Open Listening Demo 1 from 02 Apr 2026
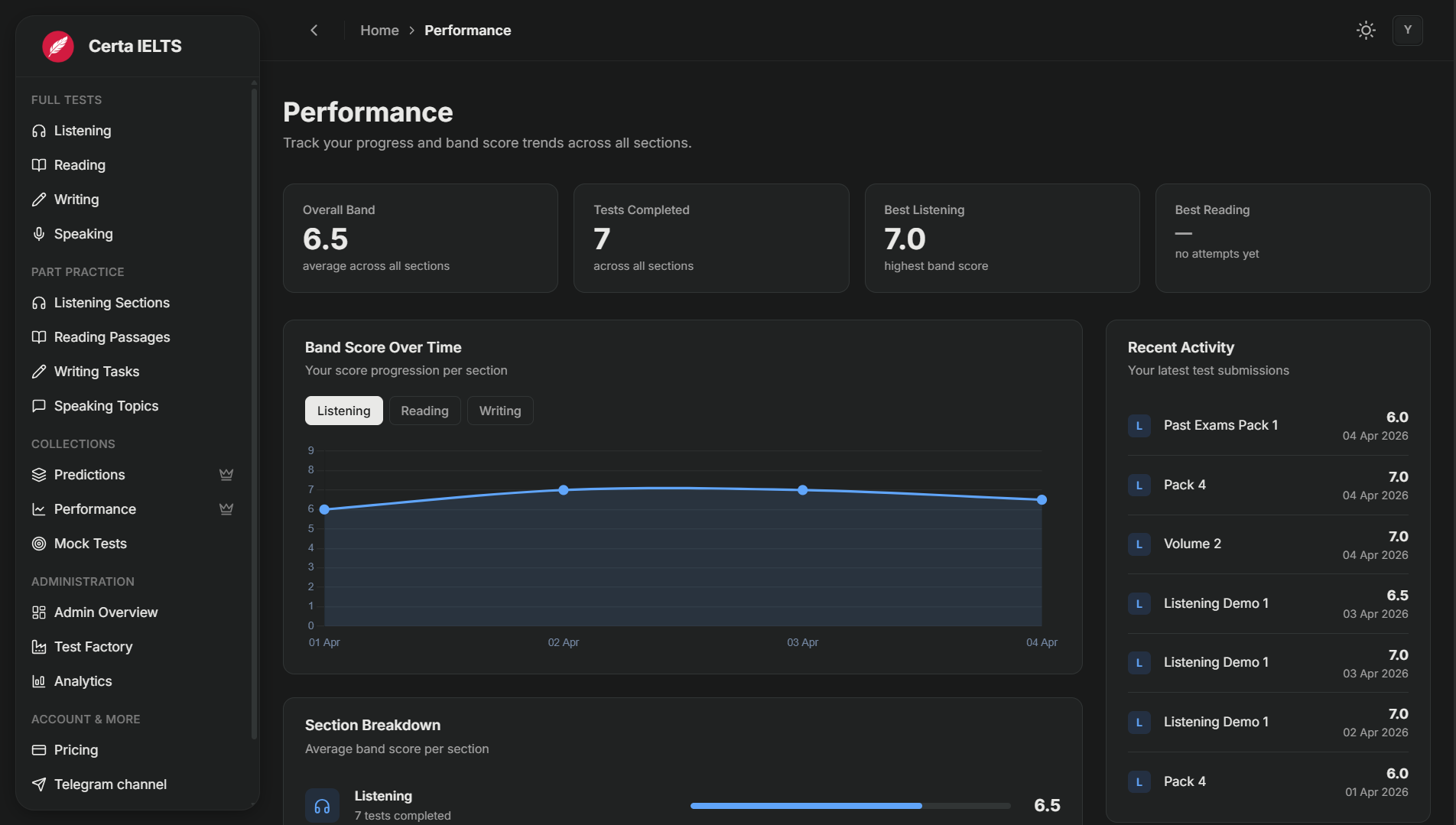The image size is (1456, 825). [1268, 723]
